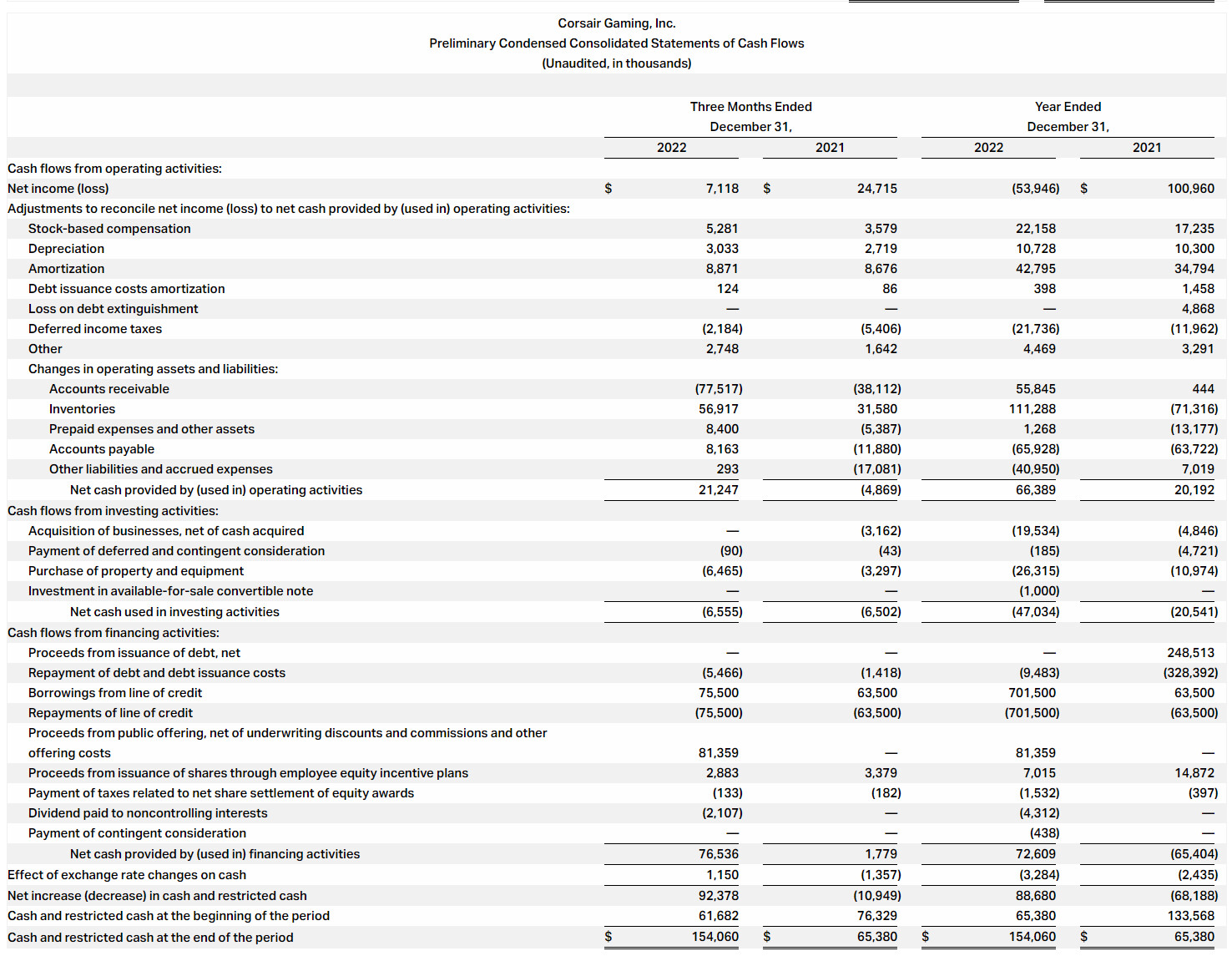Viewport: 1232px width, 956px height.
Task: Click 'Proceeds from issuance of debt, net' label
Action: click(134, 653)
